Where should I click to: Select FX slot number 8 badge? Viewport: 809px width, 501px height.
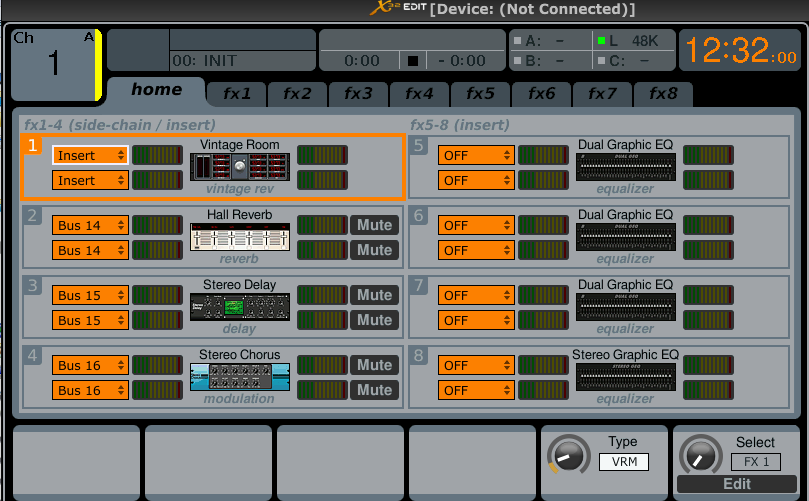pos(418,355)
